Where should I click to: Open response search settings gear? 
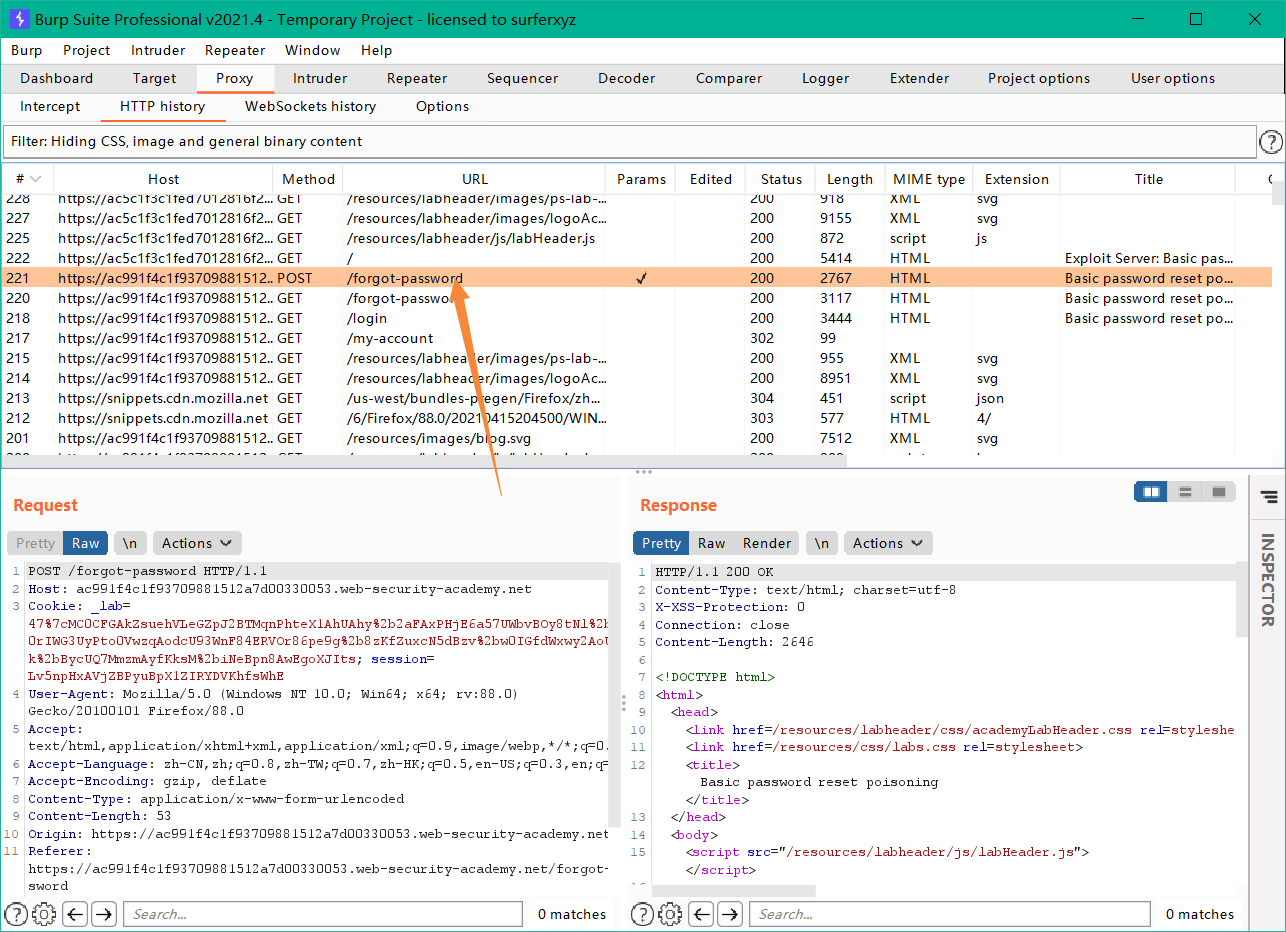click(x=670, y=913)
